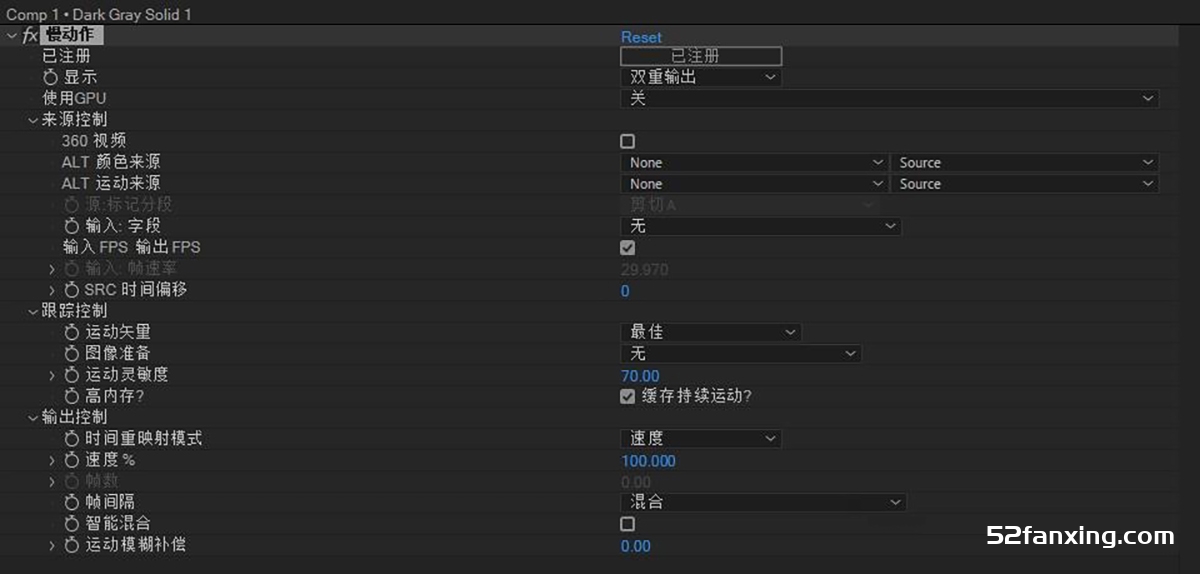1200x574 pixels.
Task: Enable keyframing stopwatch for 运动矢量
Action: click(71, 332)
